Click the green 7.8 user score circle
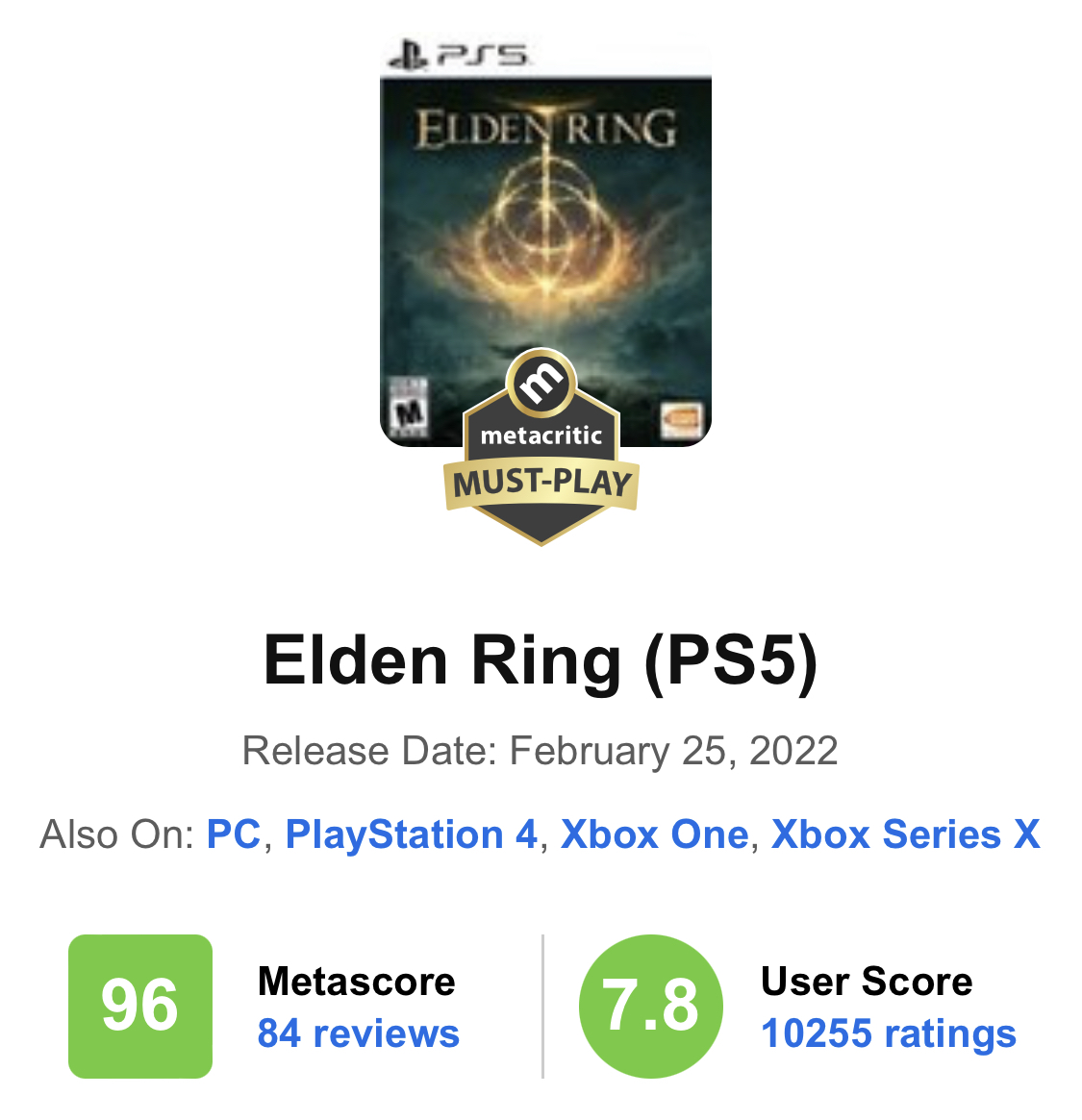The width and height of the screenshot is (1082, 1120). (x=650, y=1006)
